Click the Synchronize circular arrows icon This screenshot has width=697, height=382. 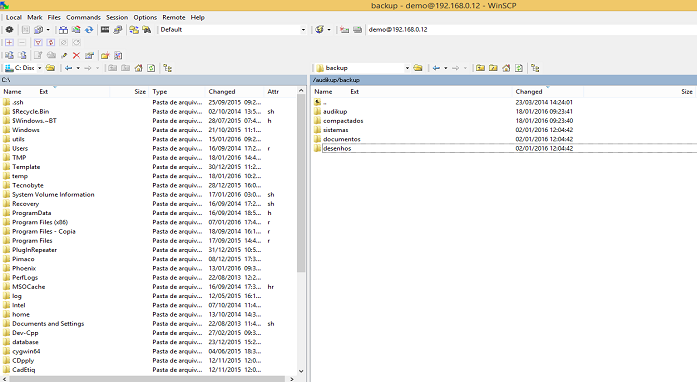(x=89, y=30)
